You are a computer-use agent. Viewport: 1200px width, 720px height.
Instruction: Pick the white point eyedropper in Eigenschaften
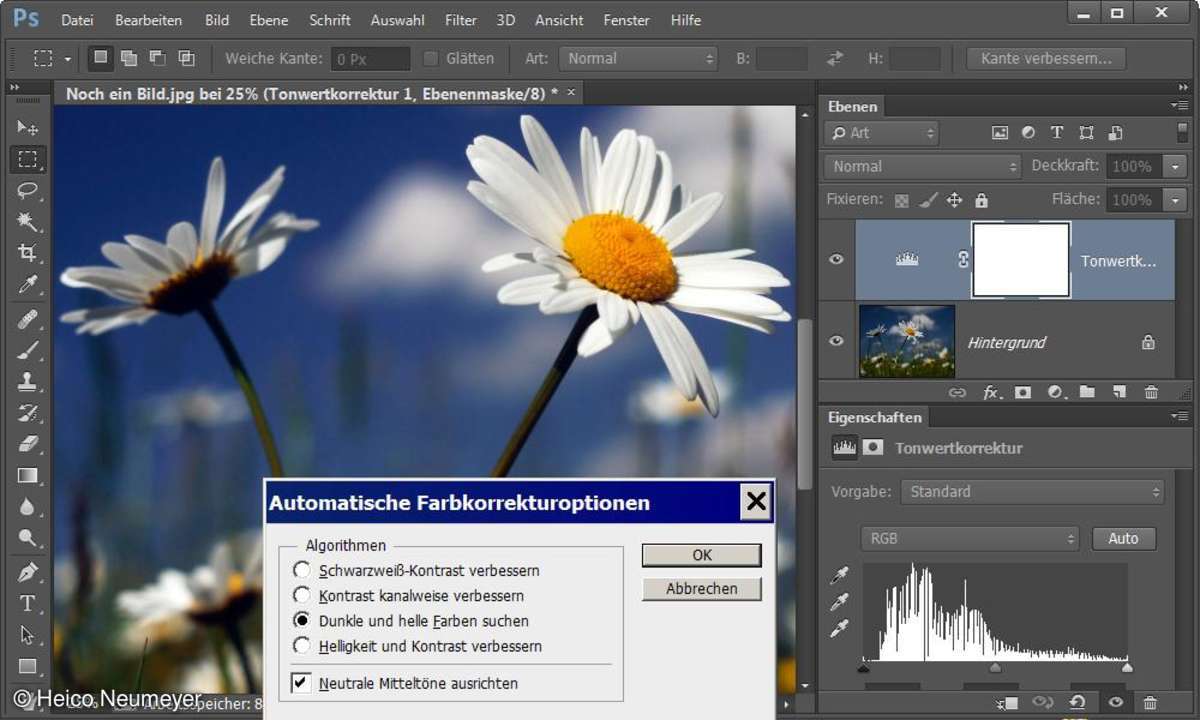point(839,628)
